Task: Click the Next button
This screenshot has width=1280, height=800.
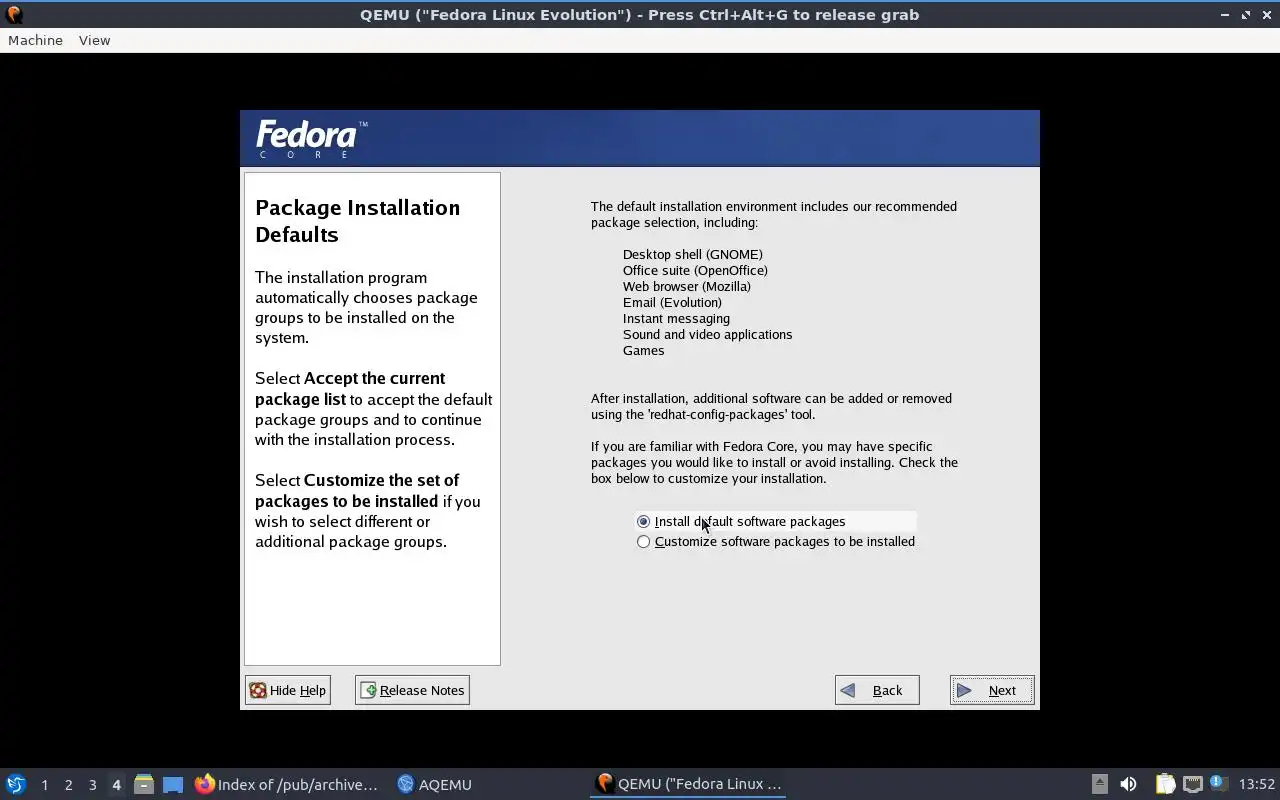Action: click(x=992, y=690)
